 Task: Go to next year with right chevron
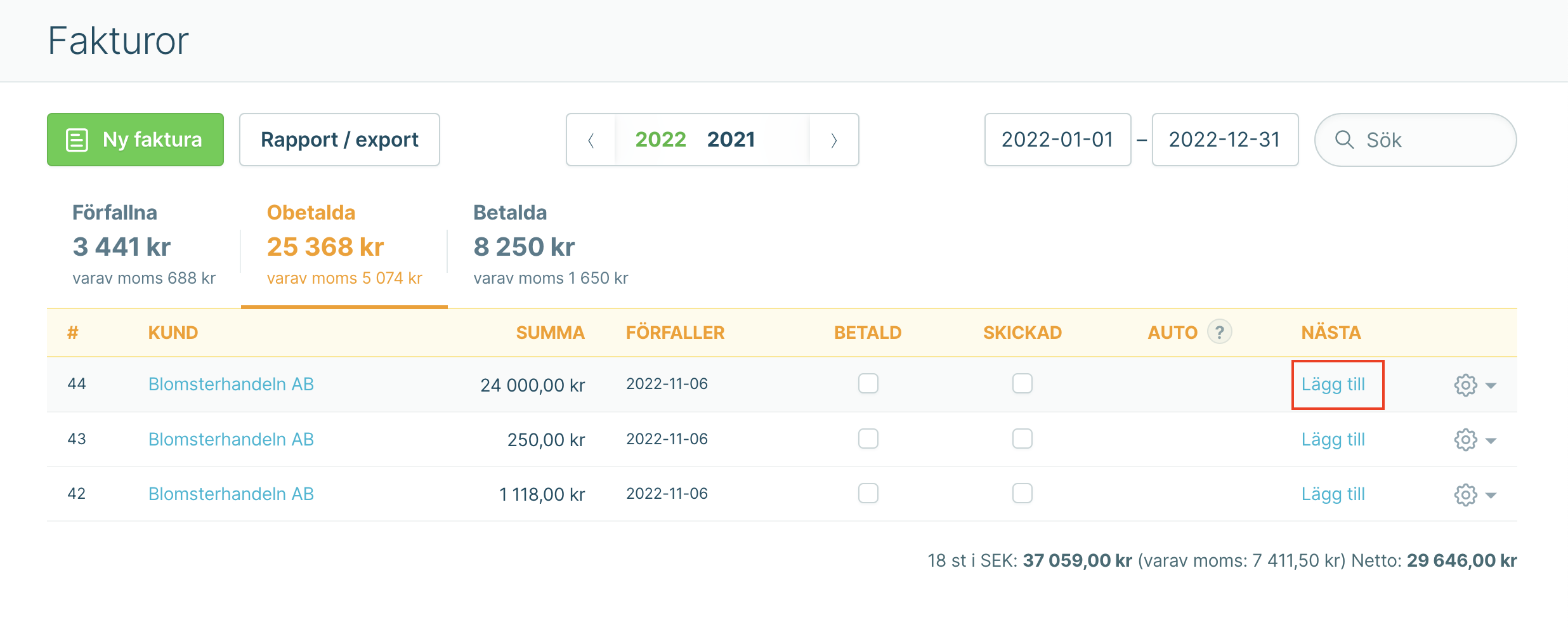(x=834, y=140)
